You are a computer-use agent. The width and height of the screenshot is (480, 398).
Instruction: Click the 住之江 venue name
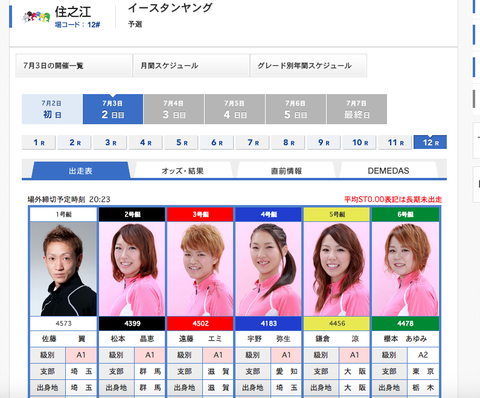click(73, 12)
